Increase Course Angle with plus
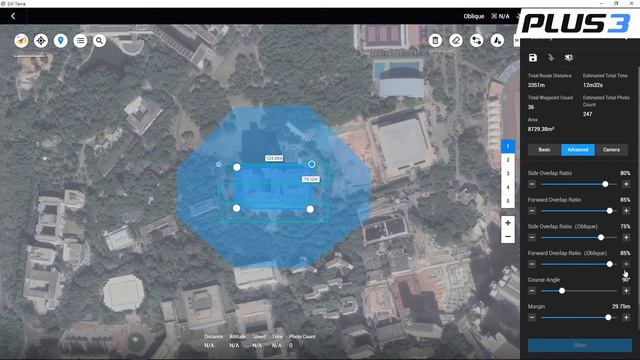 point(626,291)
